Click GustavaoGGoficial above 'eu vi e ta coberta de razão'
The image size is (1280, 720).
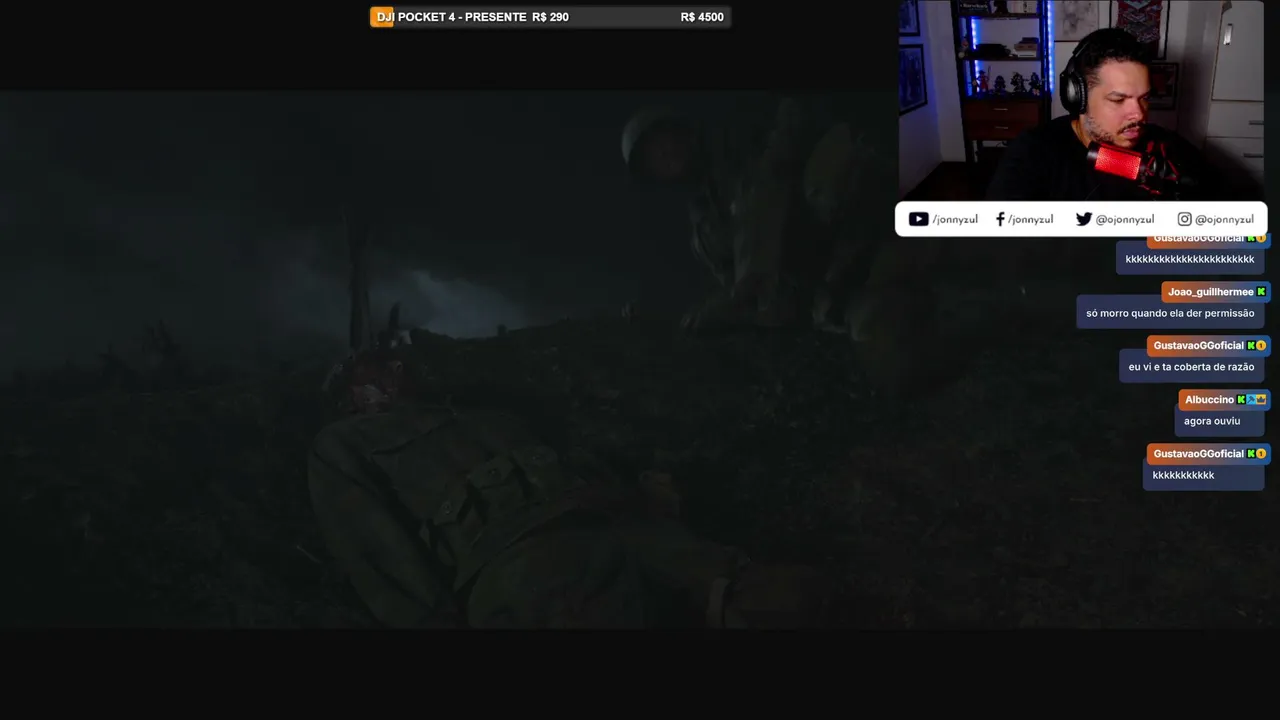pyautogui.click(x=1198, y=346)
